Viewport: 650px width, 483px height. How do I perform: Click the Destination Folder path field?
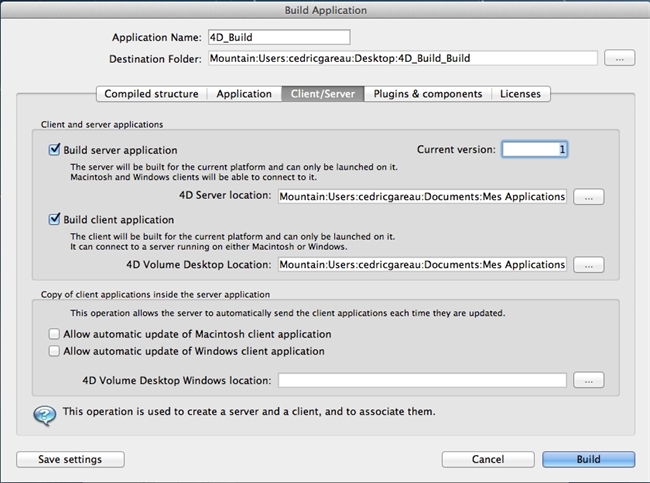[402, 59]
